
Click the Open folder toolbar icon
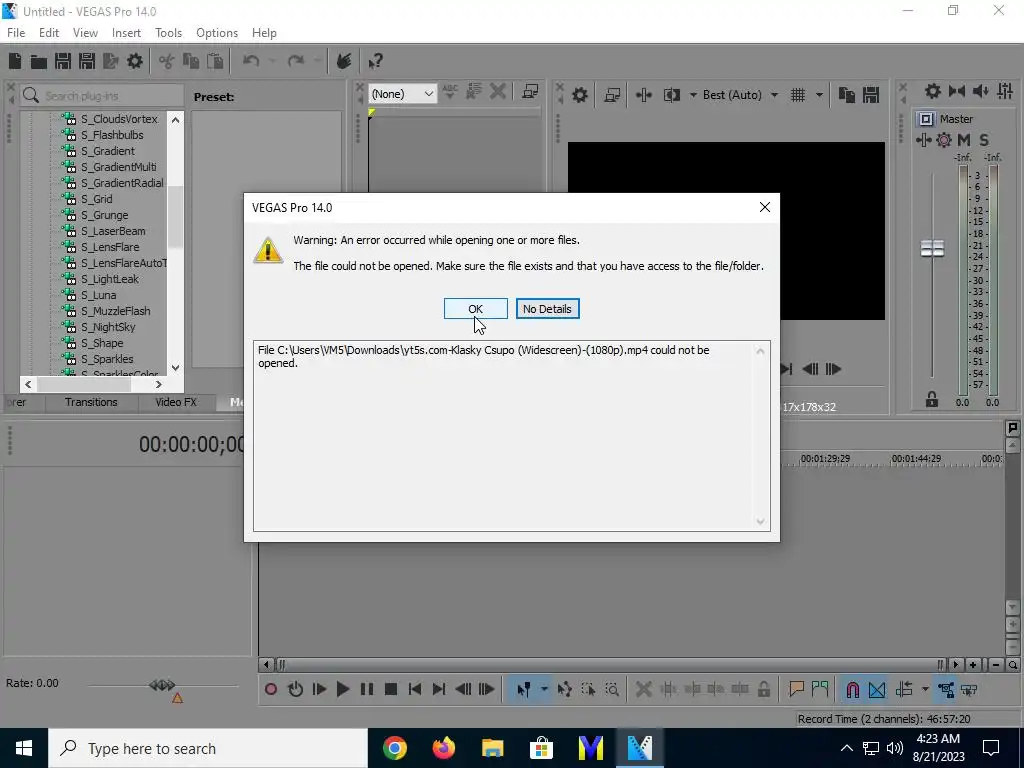pyautogui.click(x=39, y=61)
